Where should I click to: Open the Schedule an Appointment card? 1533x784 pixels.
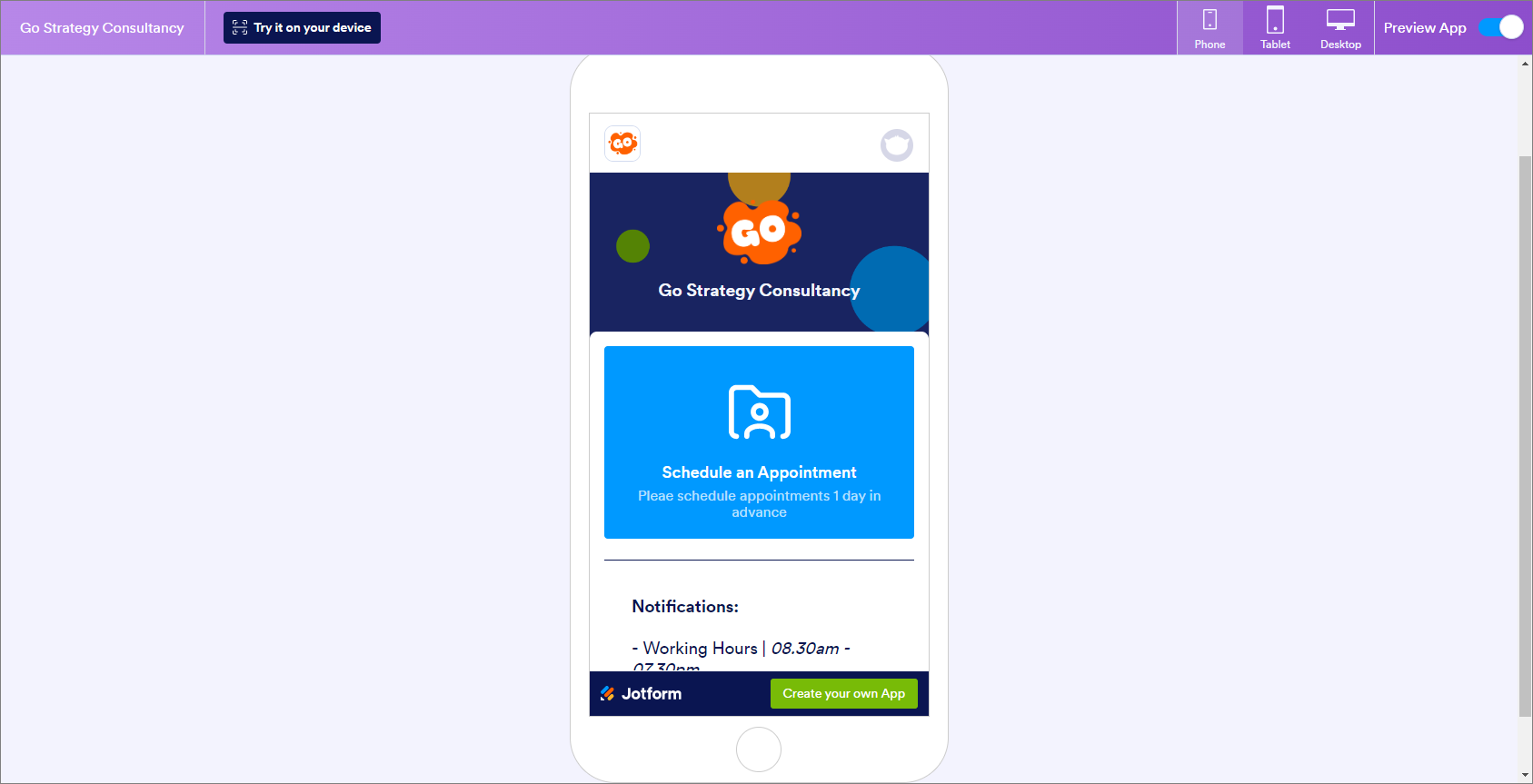coord(759,442)
